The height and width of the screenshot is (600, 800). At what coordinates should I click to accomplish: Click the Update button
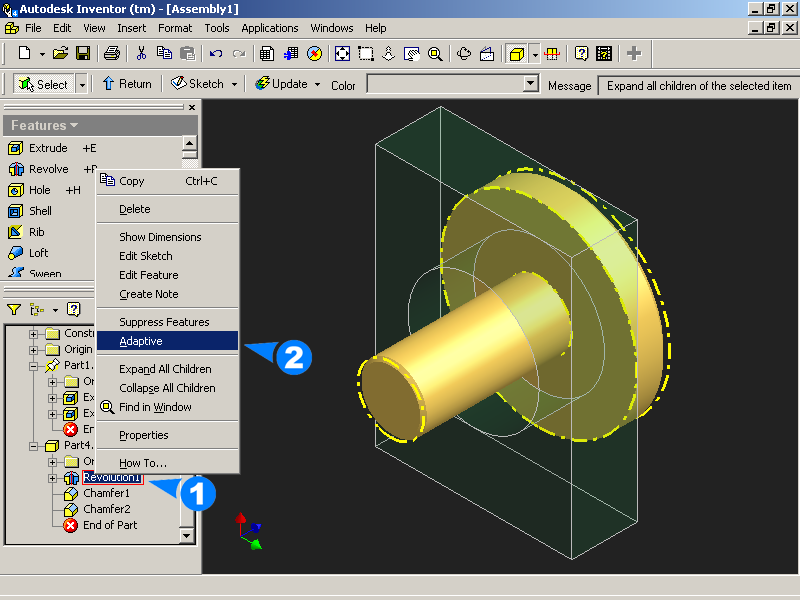pos(282,84)
